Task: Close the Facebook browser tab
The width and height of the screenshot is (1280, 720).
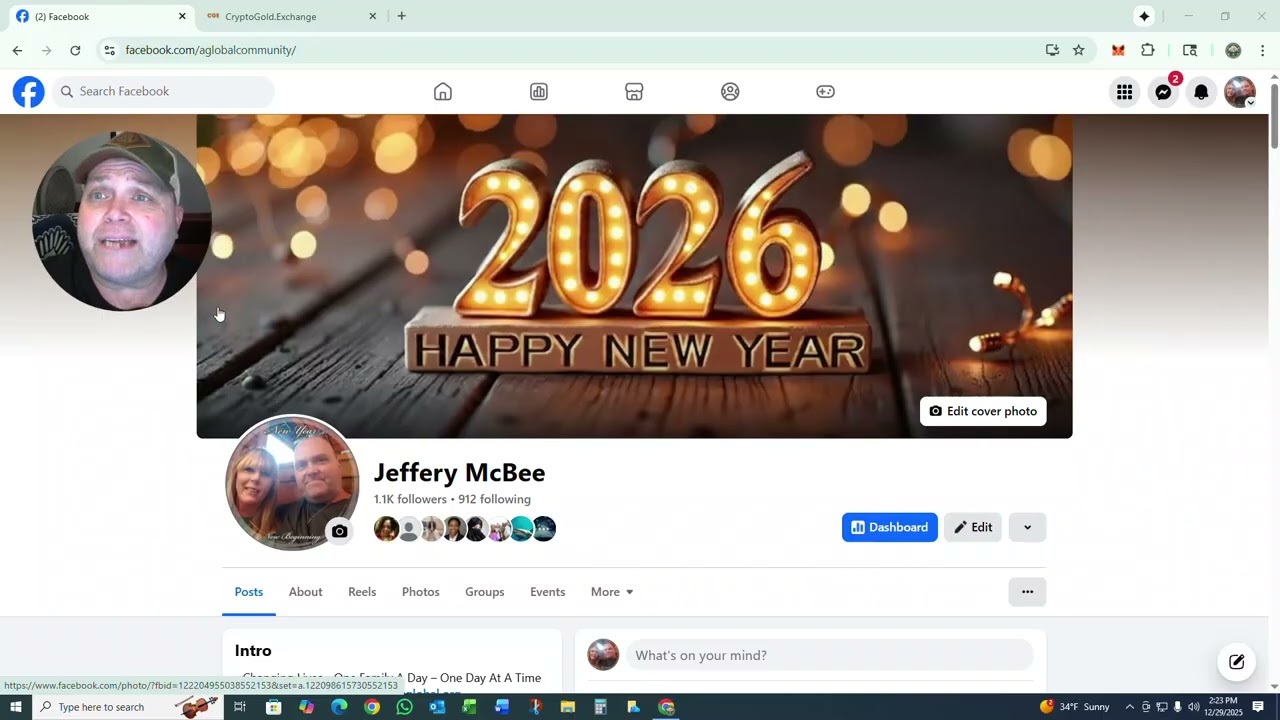Action: click(182, 16)
